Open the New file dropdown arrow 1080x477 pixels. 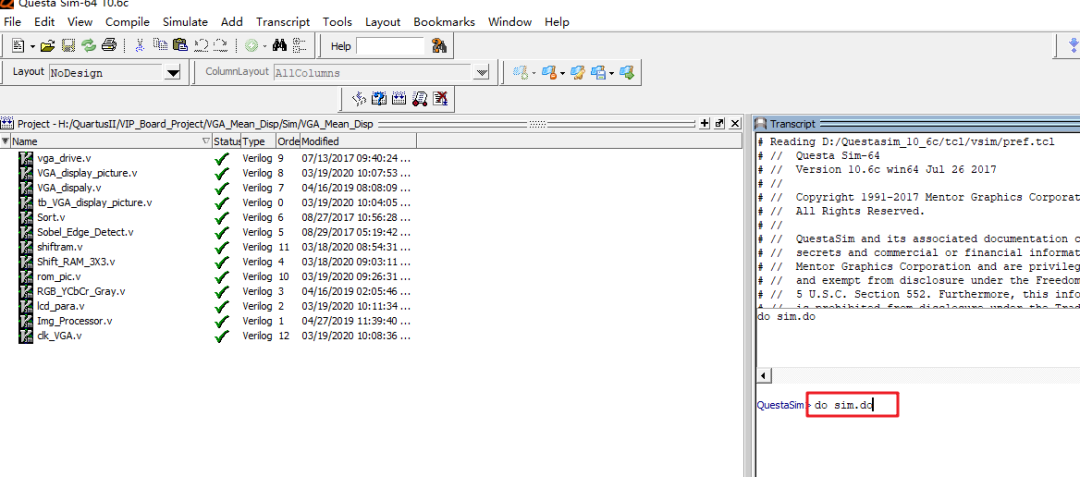click(x=32, y=47)
